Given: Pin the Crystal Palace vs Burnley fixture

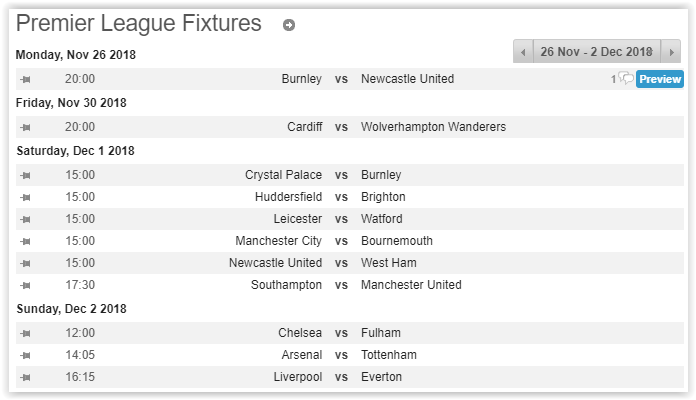Looking at the screenshot, I should (x=26, y=175).
